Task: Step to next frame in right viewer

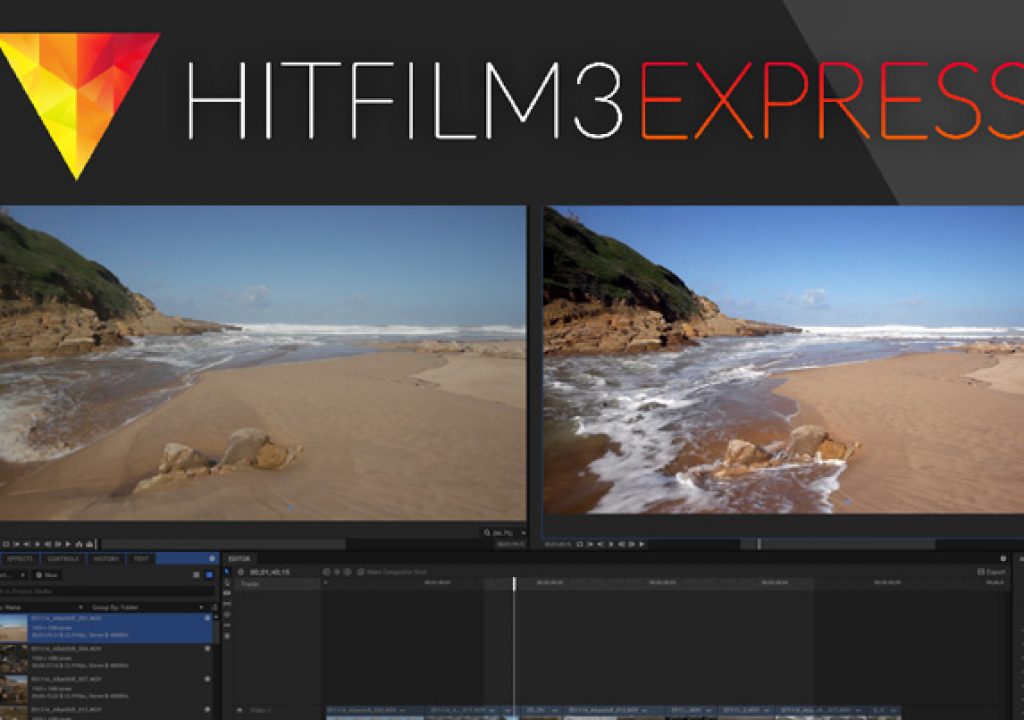Action: tap(632, 544)
